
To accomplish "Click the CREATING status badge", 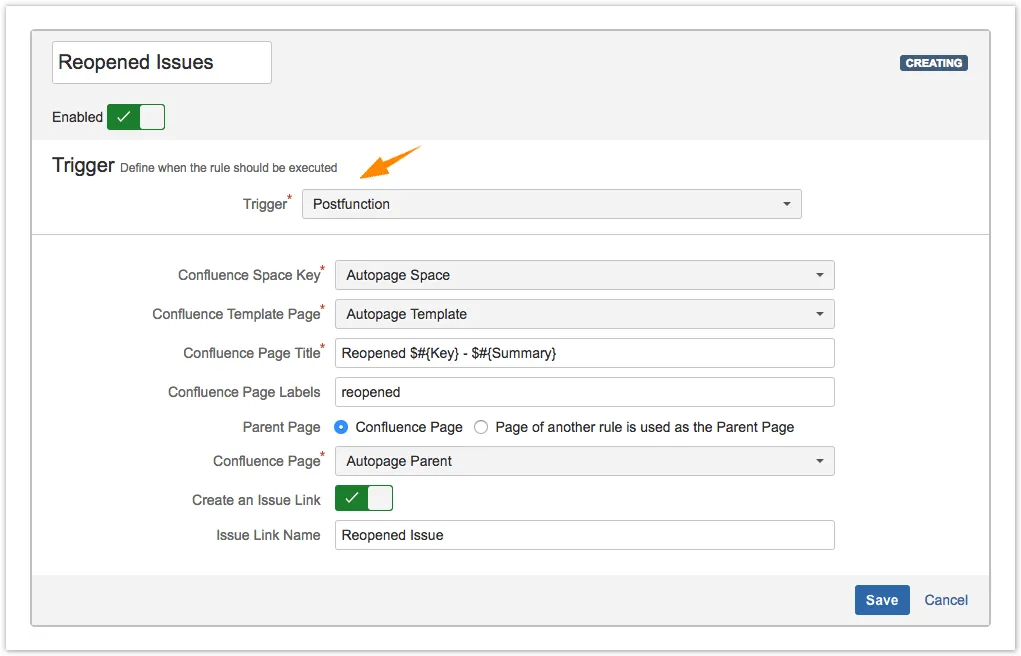I will point(933,63).
